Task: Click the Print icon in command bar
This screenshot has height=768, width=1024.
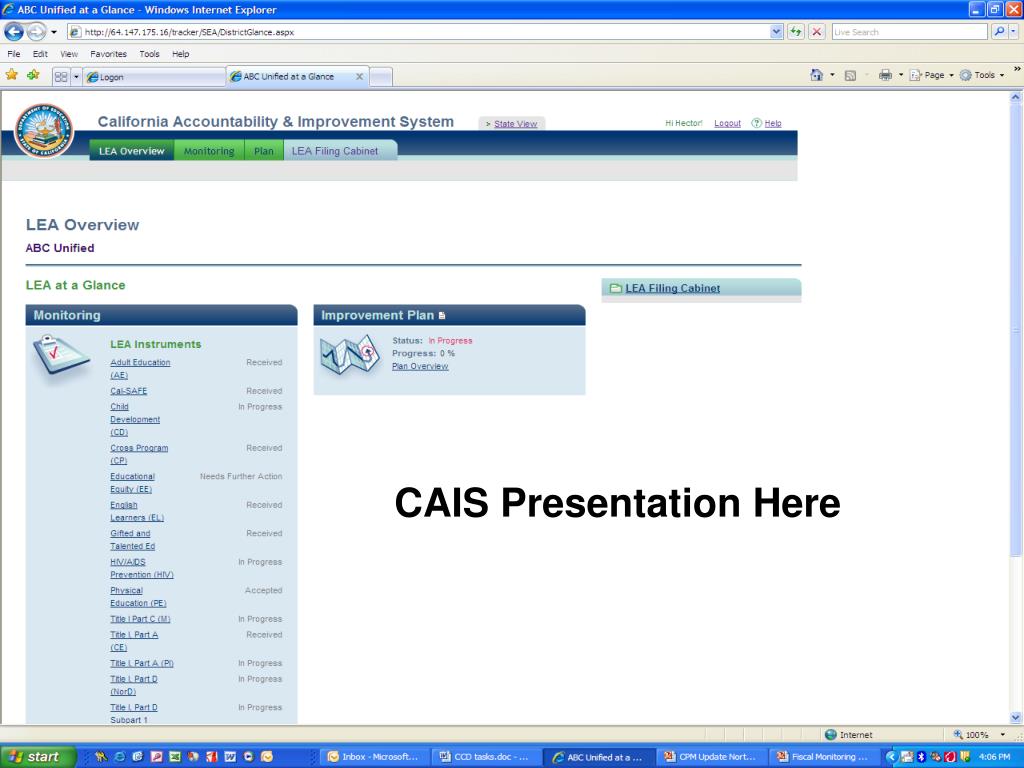Action: coord(885,75)
